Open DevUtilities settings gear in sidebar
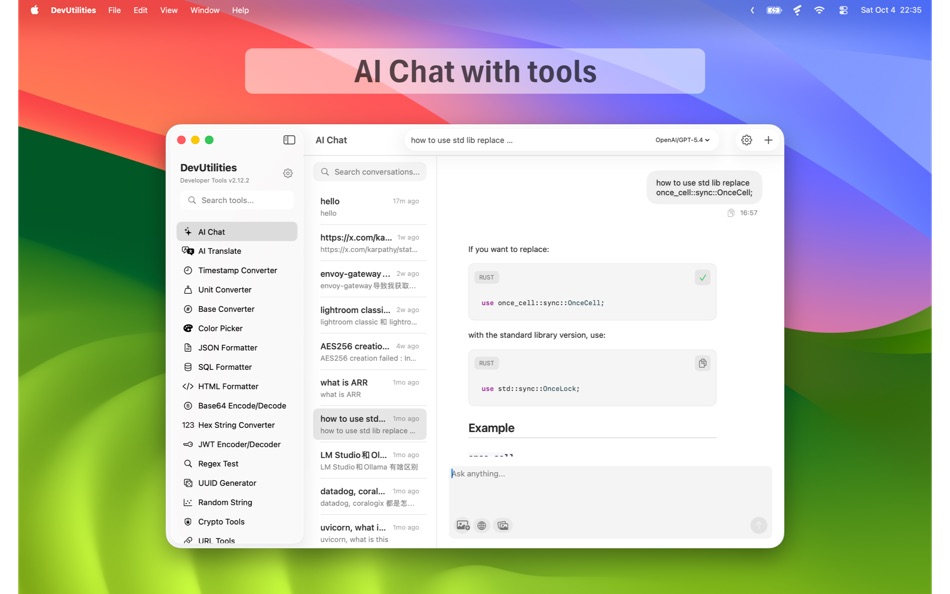Image resolution: width=950 pixels, height=594 pixels. point(288,173)
